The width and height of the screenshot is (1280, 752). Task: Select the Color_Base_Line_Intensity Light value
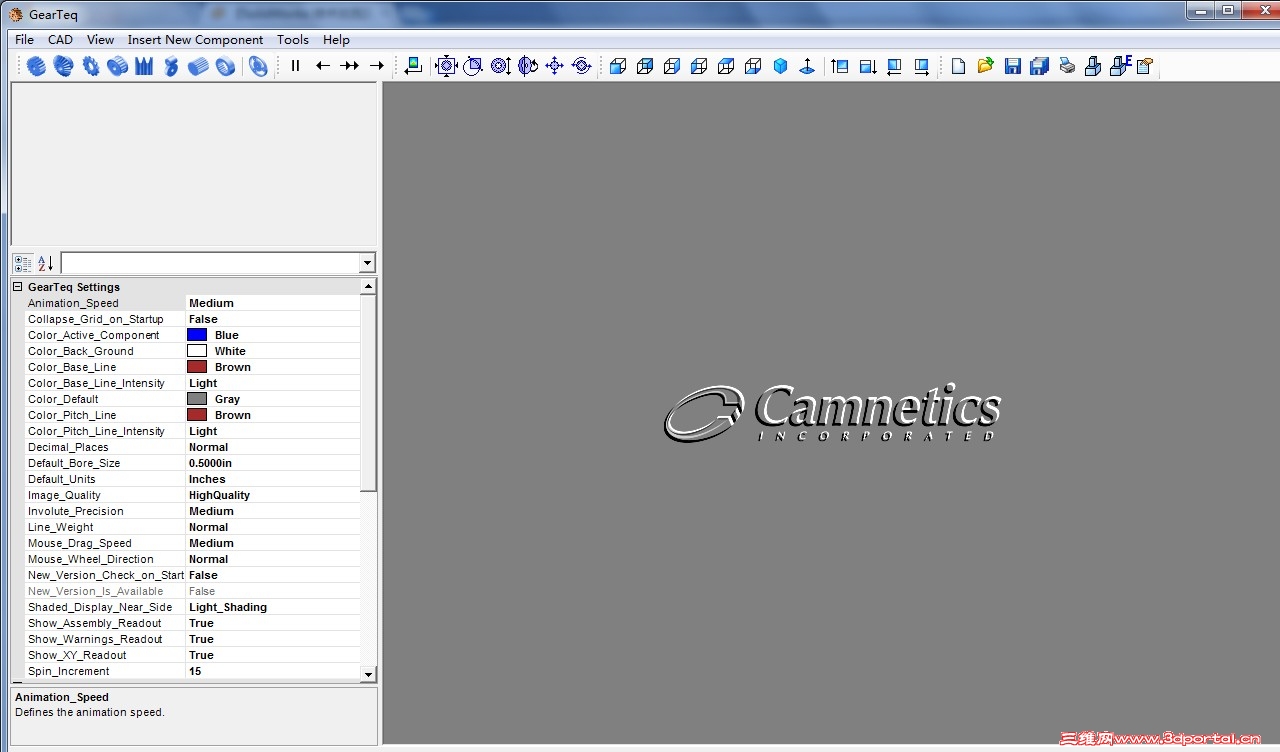click(272, 383)
